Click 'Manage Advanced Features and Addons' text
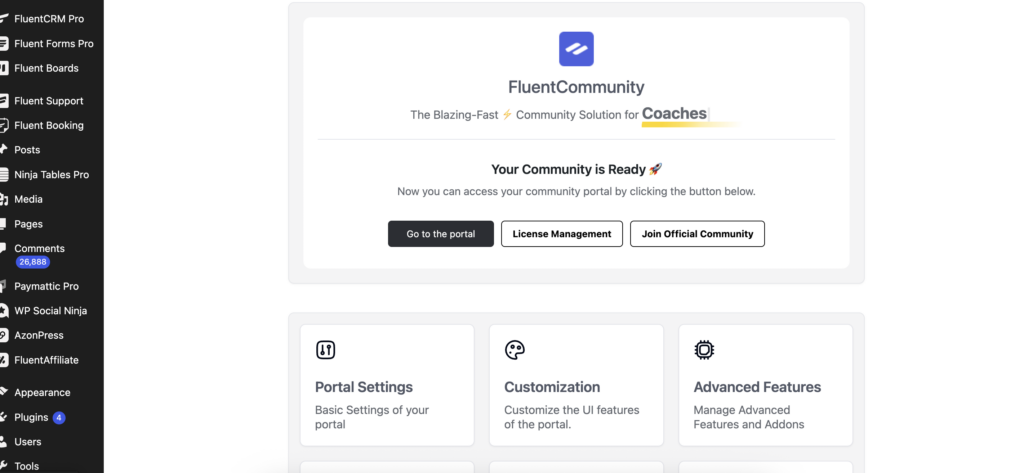Viewport: 1024px width, 473px height. coord(748,417)
